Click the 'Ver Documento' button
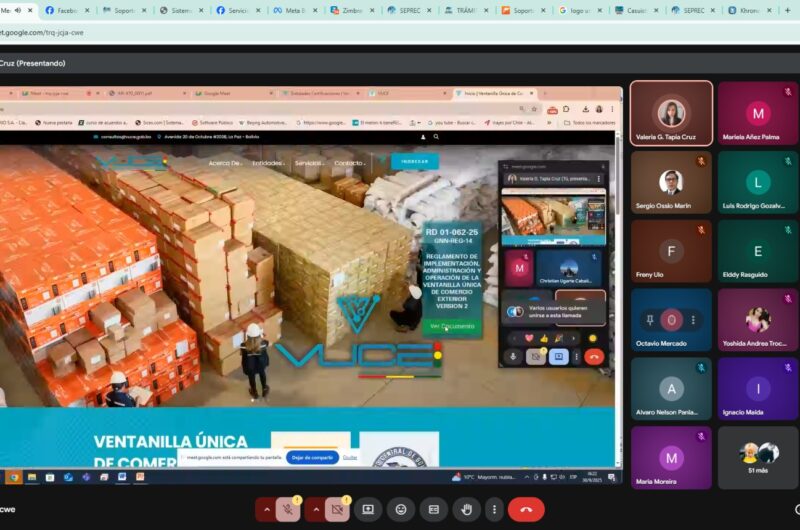Viewport: 800px width, 530px height. tap(452, 326)
